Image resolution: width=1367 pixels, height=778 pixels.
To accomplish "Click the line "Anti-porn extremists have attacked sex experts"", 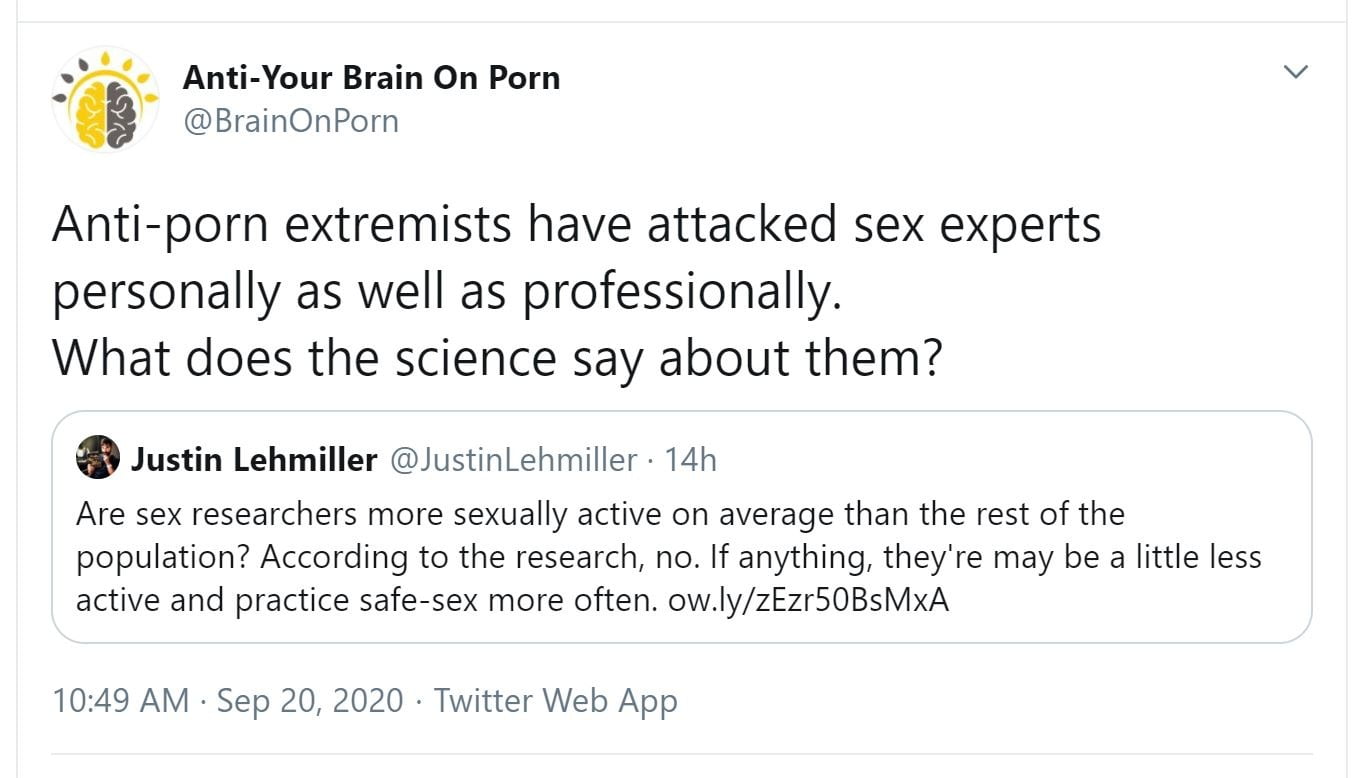I will point(576,225).
